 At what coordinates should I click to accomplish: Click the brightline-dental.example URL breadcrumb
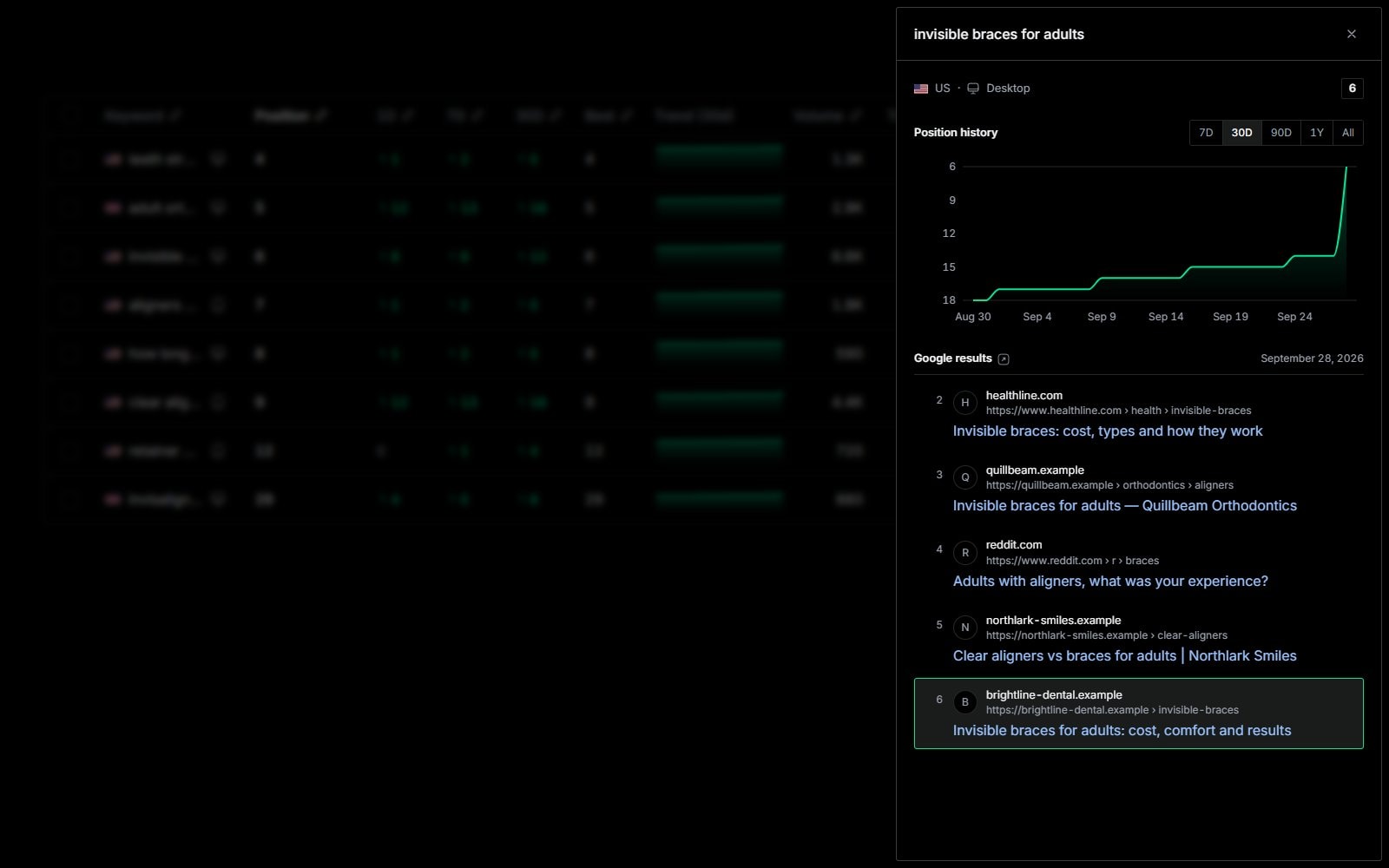(x=1112, y=710)
